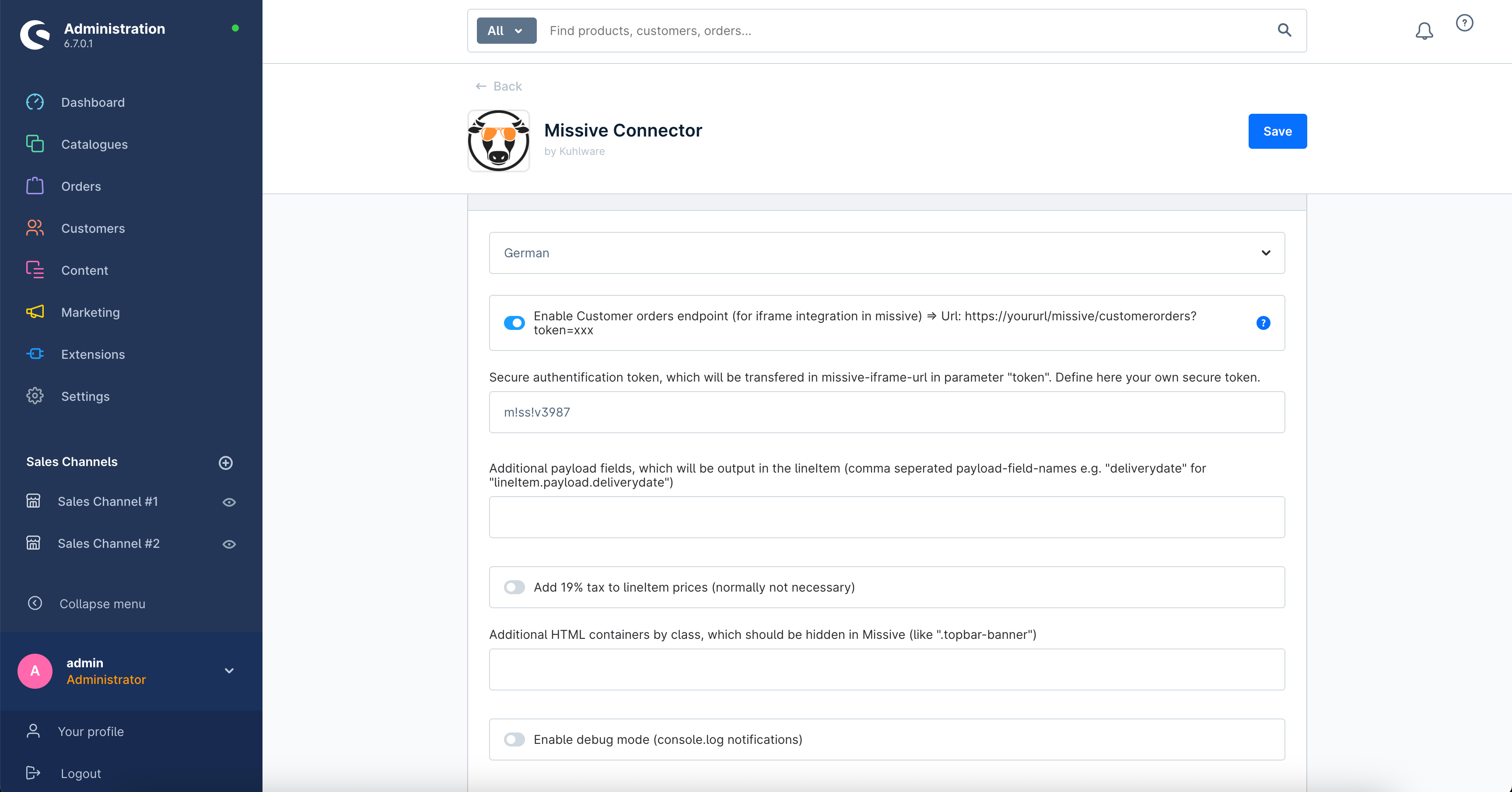The image size is (1512, 792).
Task: Focus the additional payload fields input
Action: [x=886, y=517]
